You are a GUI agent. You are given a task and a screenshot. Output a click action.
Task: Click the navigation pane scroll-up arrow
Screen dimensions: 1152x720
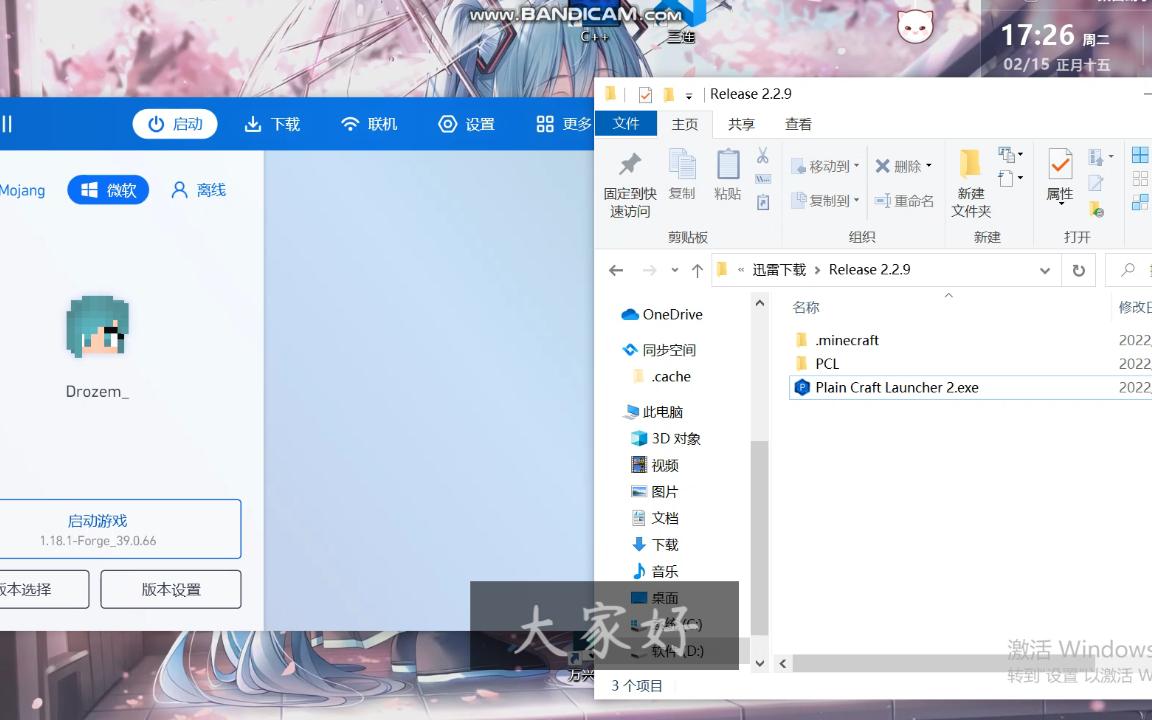(760, 303)
